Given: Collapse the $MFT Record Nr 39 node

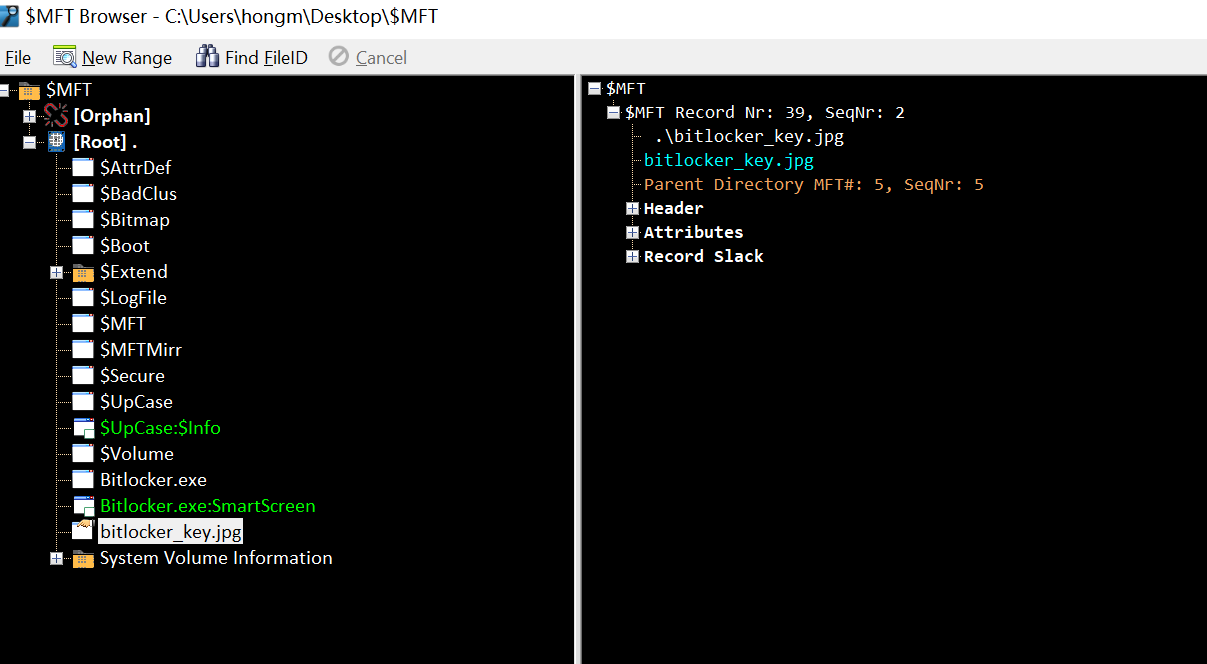Looking at the screenshot, I should pyautogui.click(x=613, y=112).
